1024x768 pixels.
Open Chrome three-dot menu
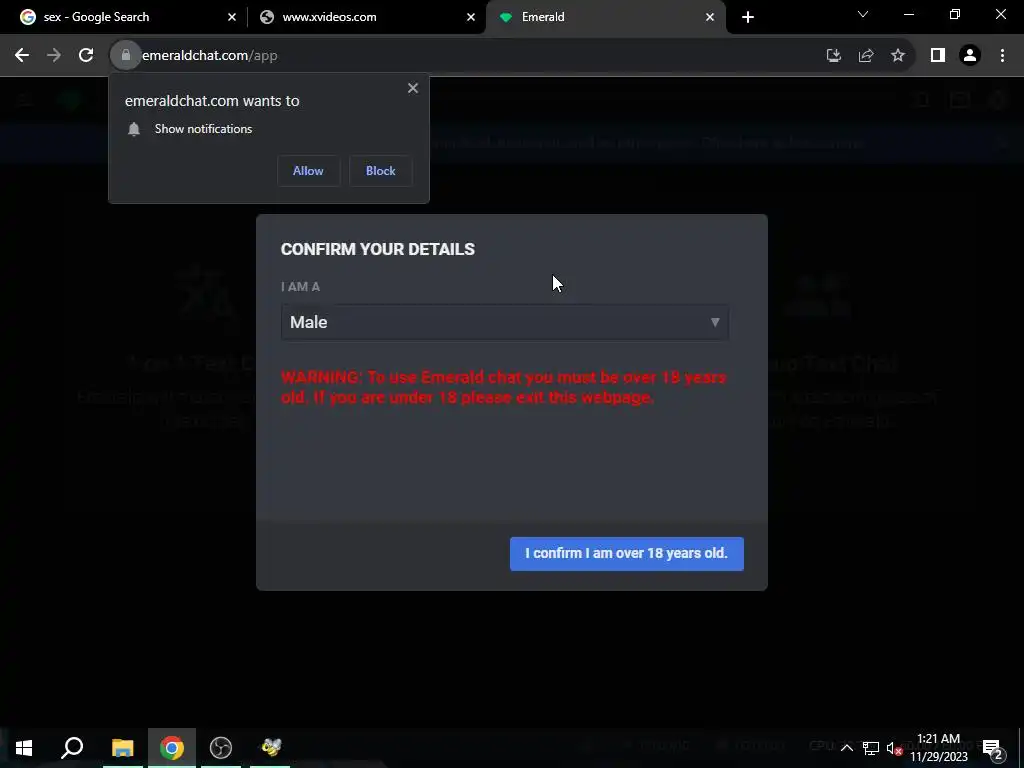[x=1002, y=56]
